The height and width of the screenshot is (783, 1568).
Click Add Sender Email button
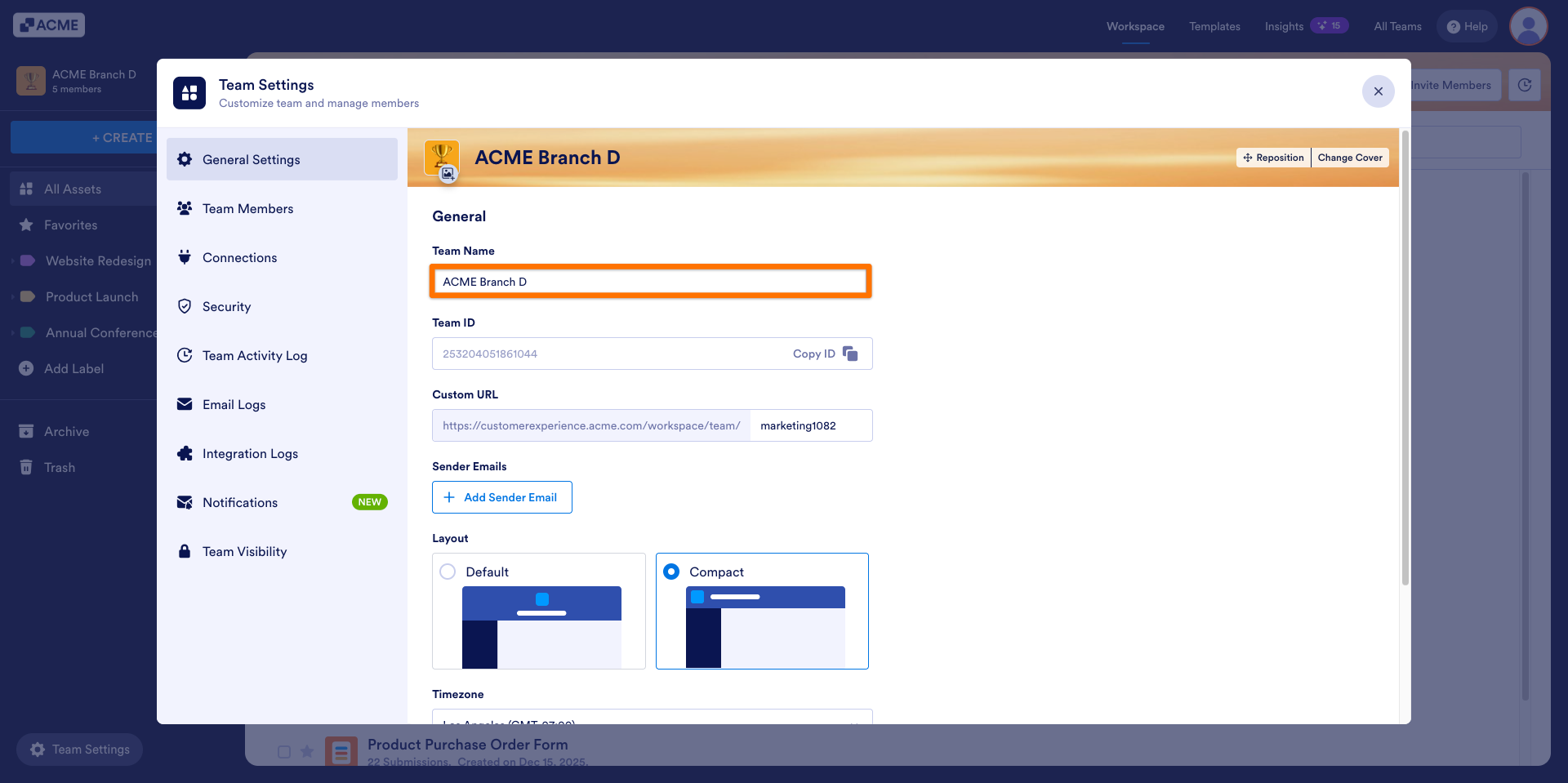[502, 497]
